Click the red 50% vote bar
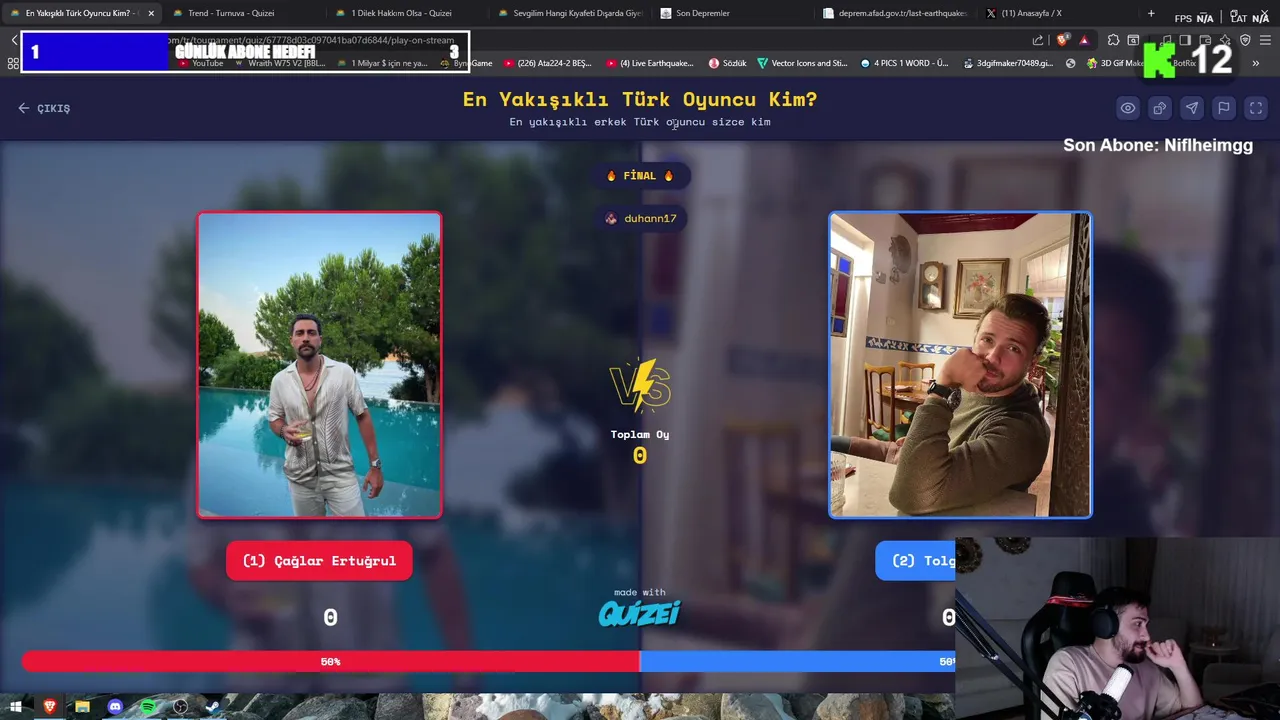Screen dimensions: 1280x720 330,662
